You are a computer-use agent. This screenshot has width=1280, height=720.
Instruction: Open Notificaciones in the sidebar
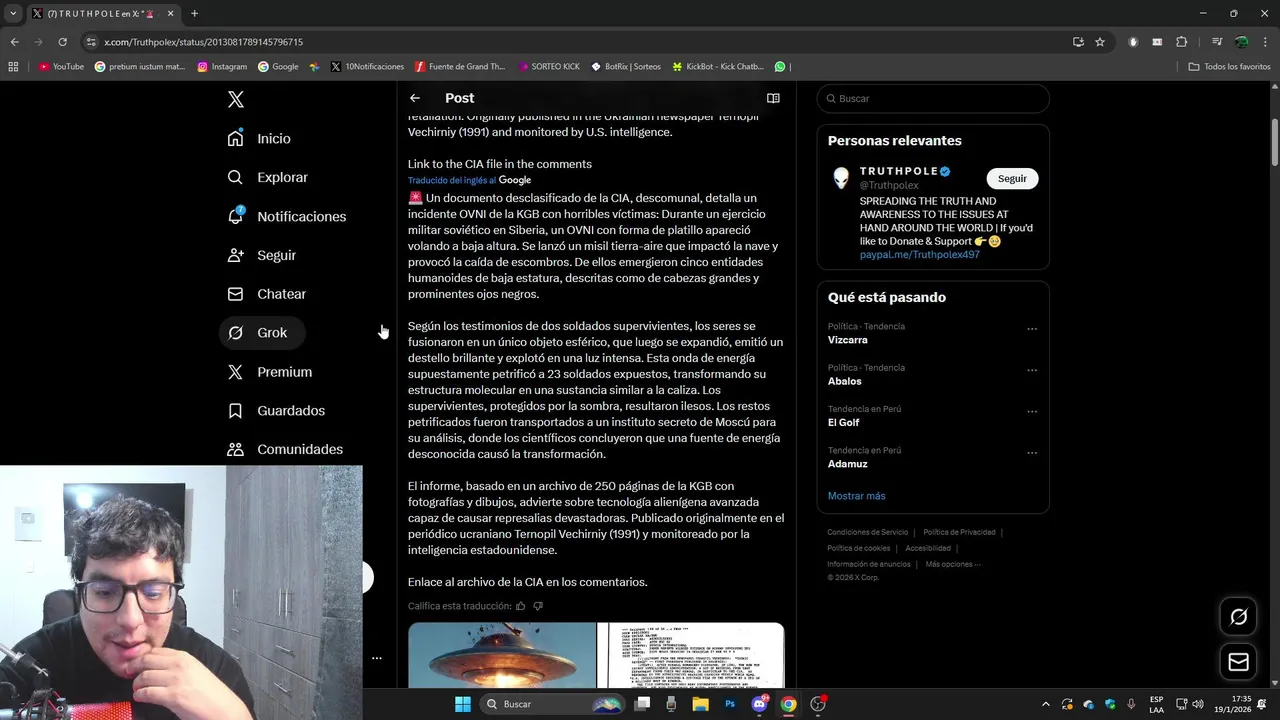pos(287,216)
